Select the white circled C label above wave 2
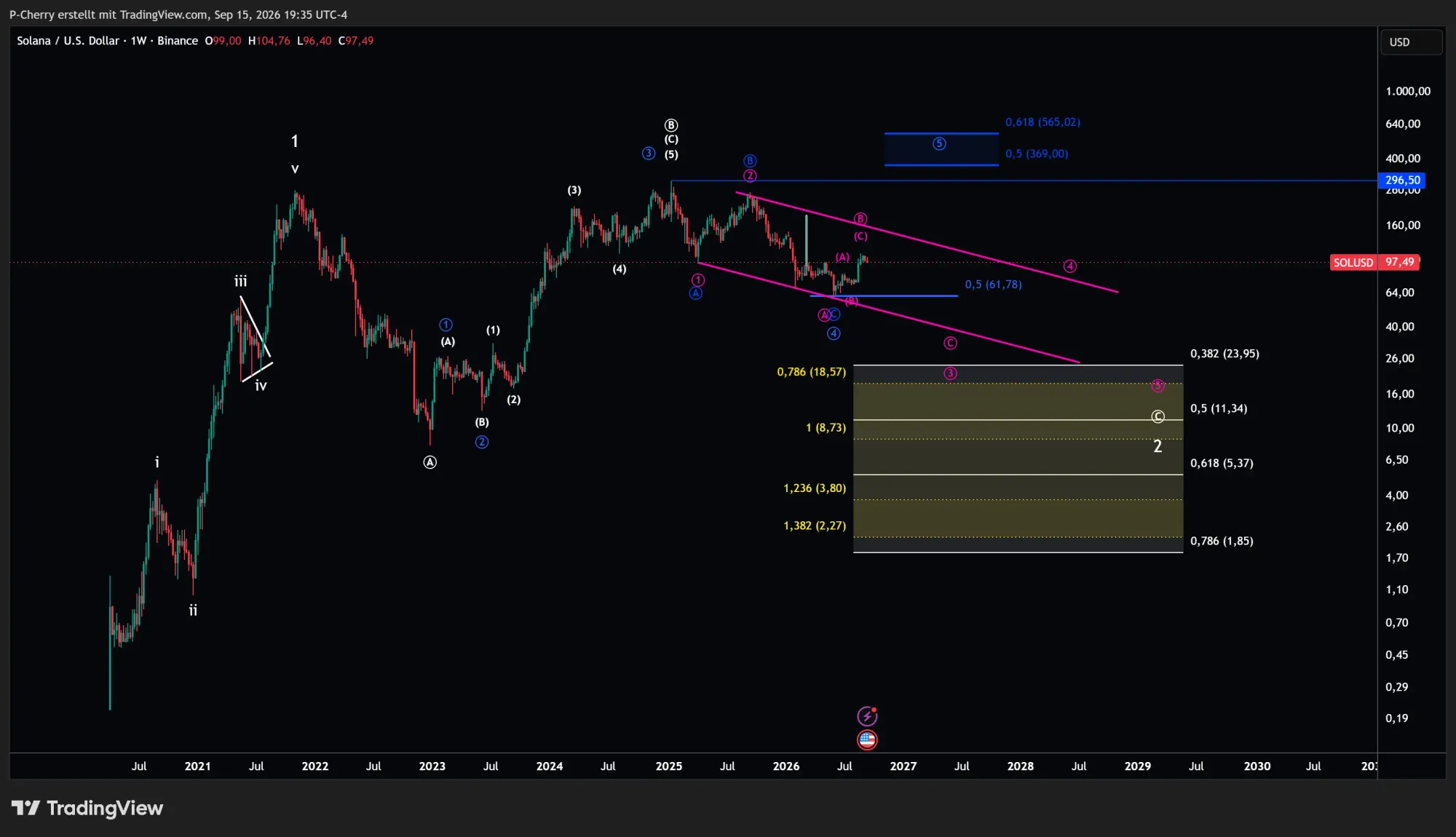This screenshot has width=1456, height=837. tap(1158, 416)
